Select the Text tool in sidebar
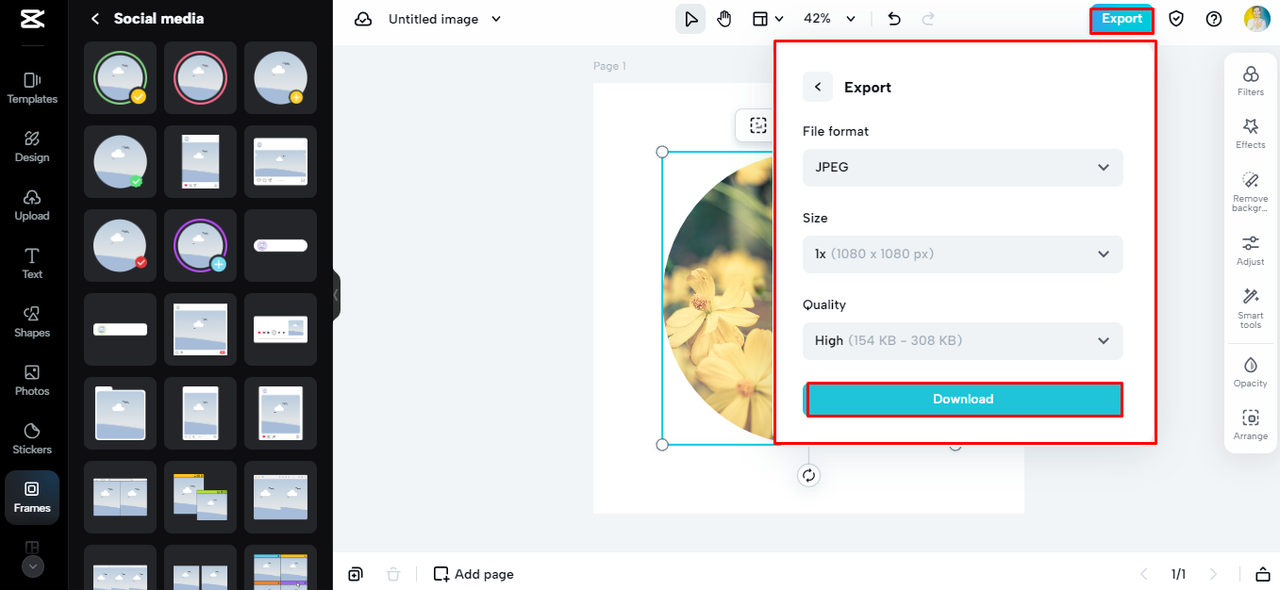The image size is (1280, 590). (32, 263)
